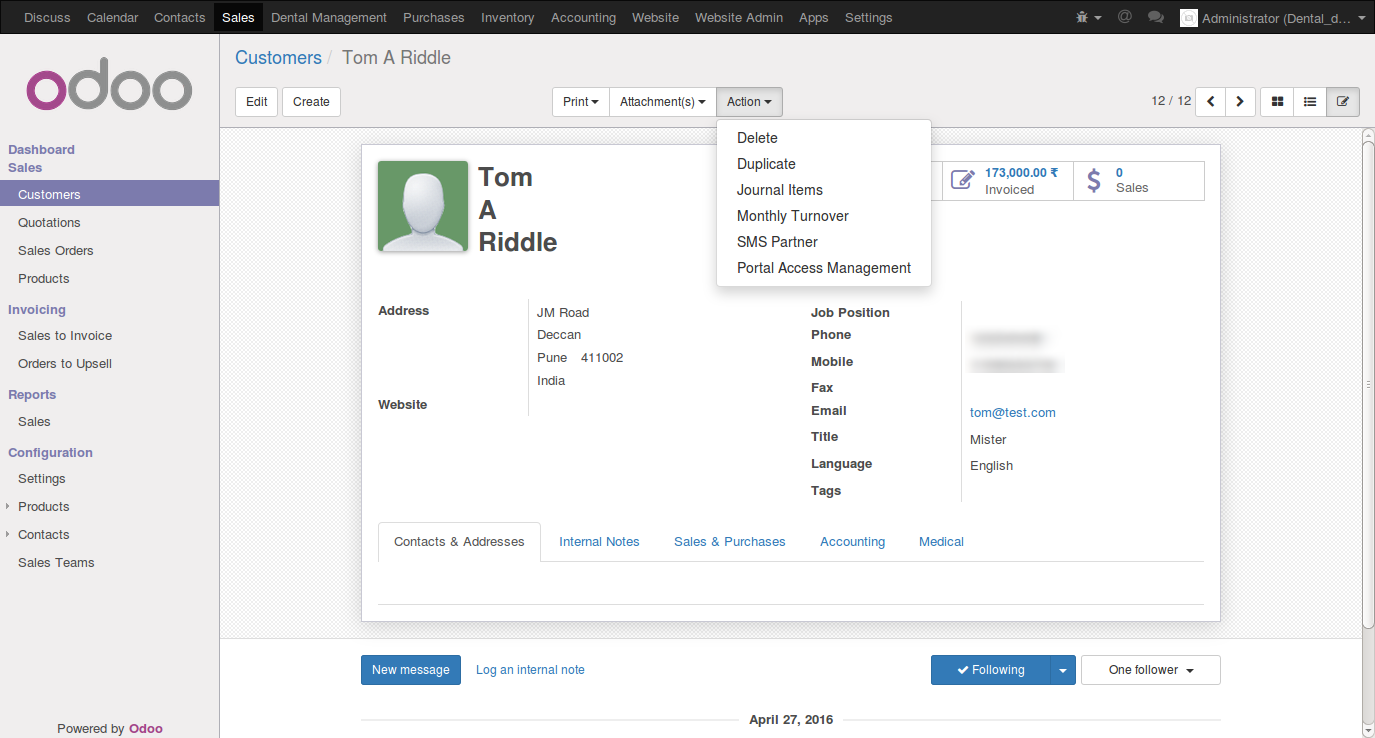Viewport: 1375px width, 738px height.
Task: Click the Create button
Action: pyautogui.click(x=311, y=102)
